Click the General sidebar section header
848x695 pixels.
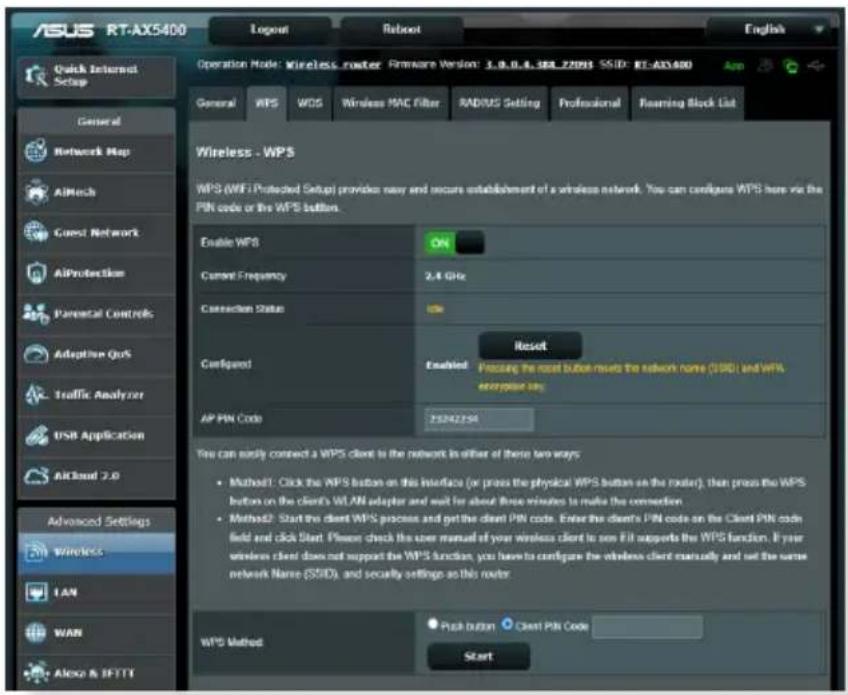[98, 121]
